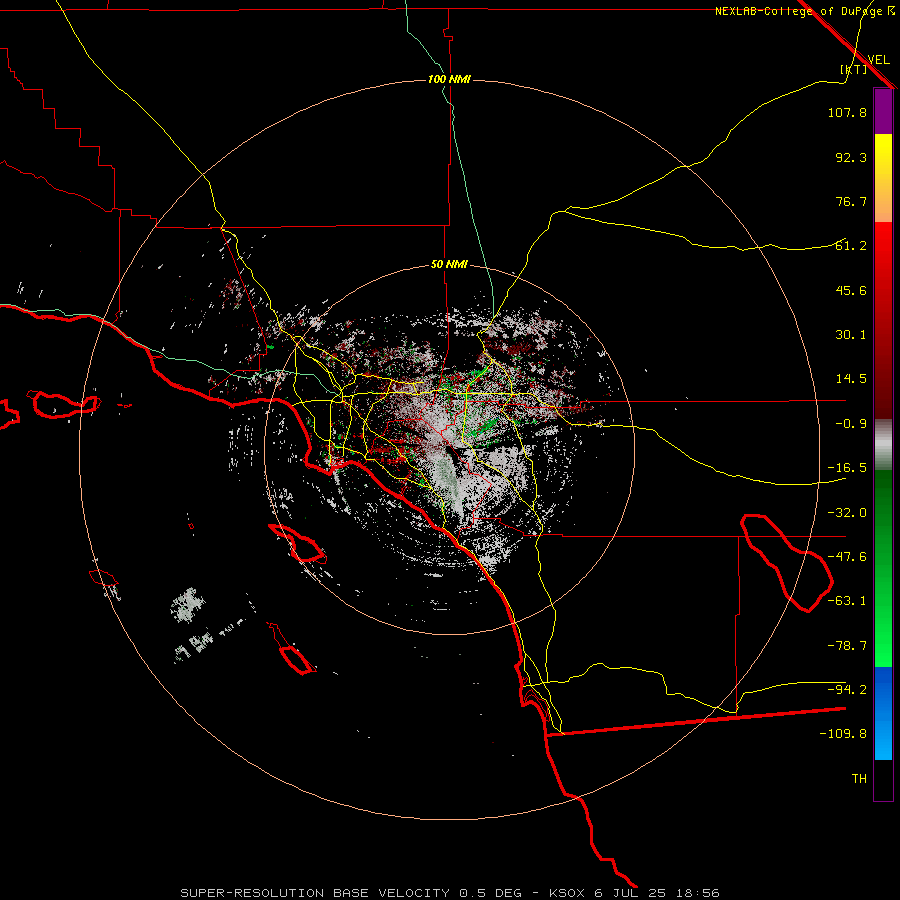Click the [KT] units label
The image size is (900, 900).
click(853, 69)
